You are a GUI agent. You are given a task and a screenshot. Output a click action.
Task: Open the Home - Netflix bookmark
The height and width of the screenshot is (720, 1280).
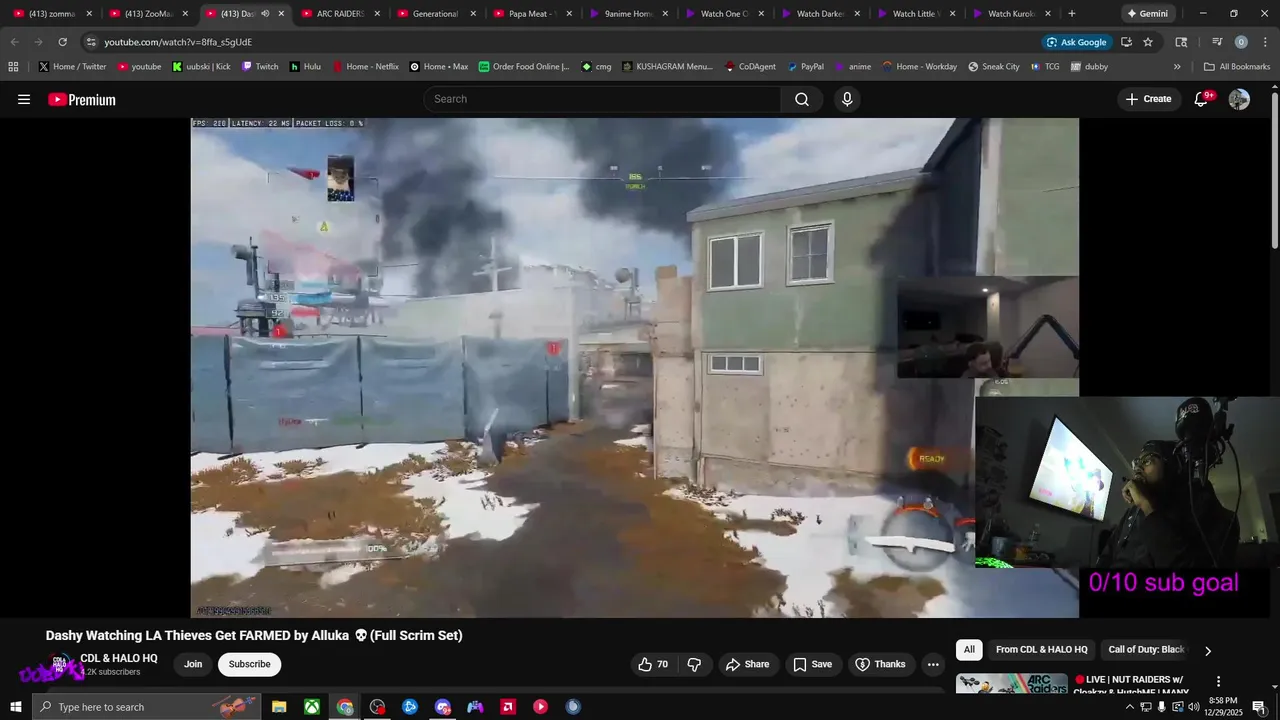[365, 67]
